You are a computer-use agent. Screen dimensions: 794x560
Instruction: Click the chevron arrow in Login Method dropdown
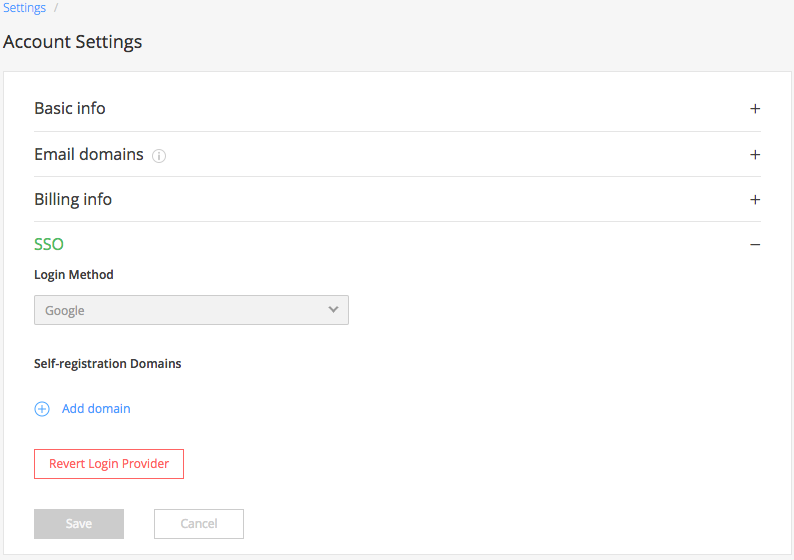(334, 310)
